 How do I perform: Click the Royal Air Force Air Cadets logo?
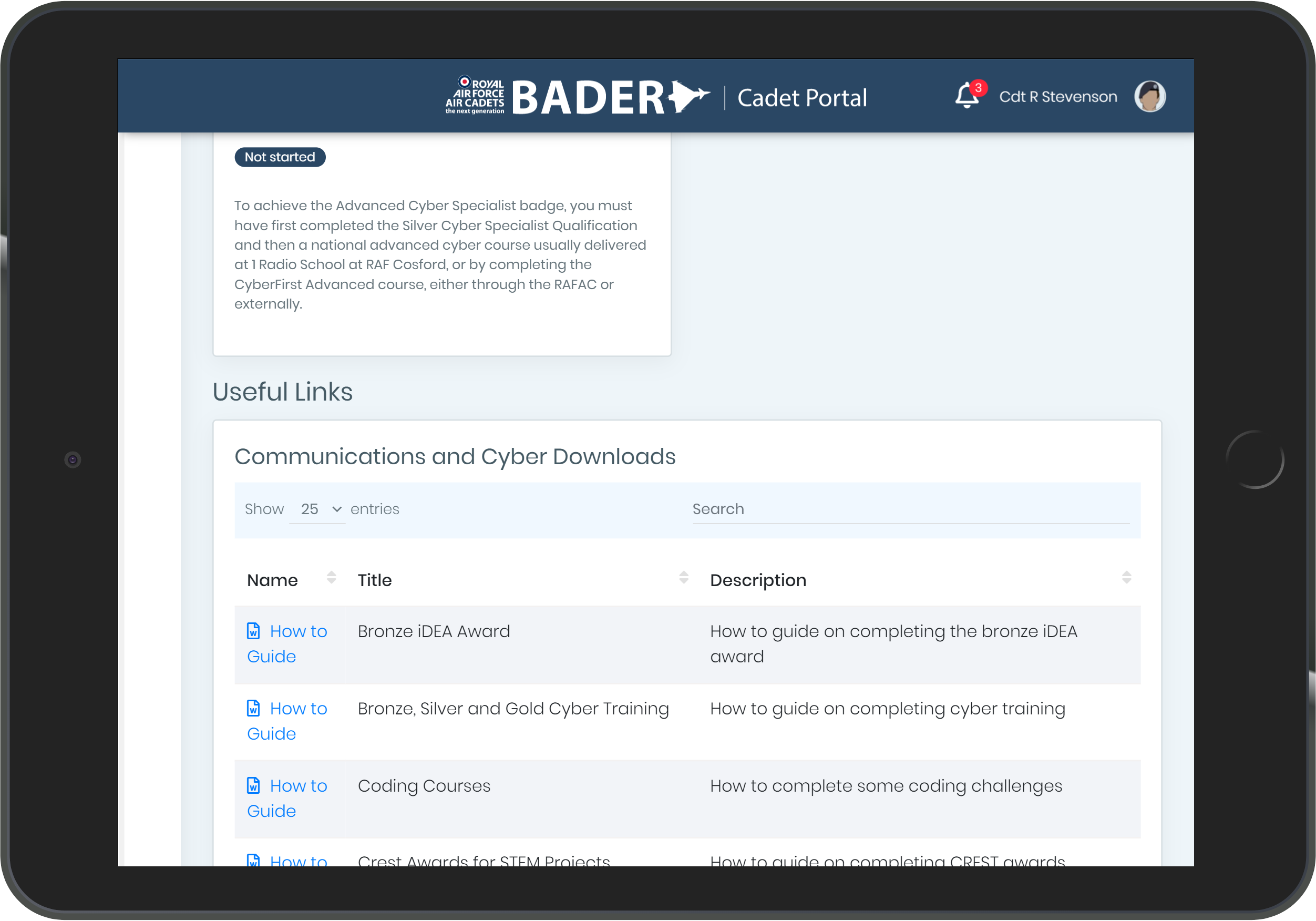click(475, 95)
